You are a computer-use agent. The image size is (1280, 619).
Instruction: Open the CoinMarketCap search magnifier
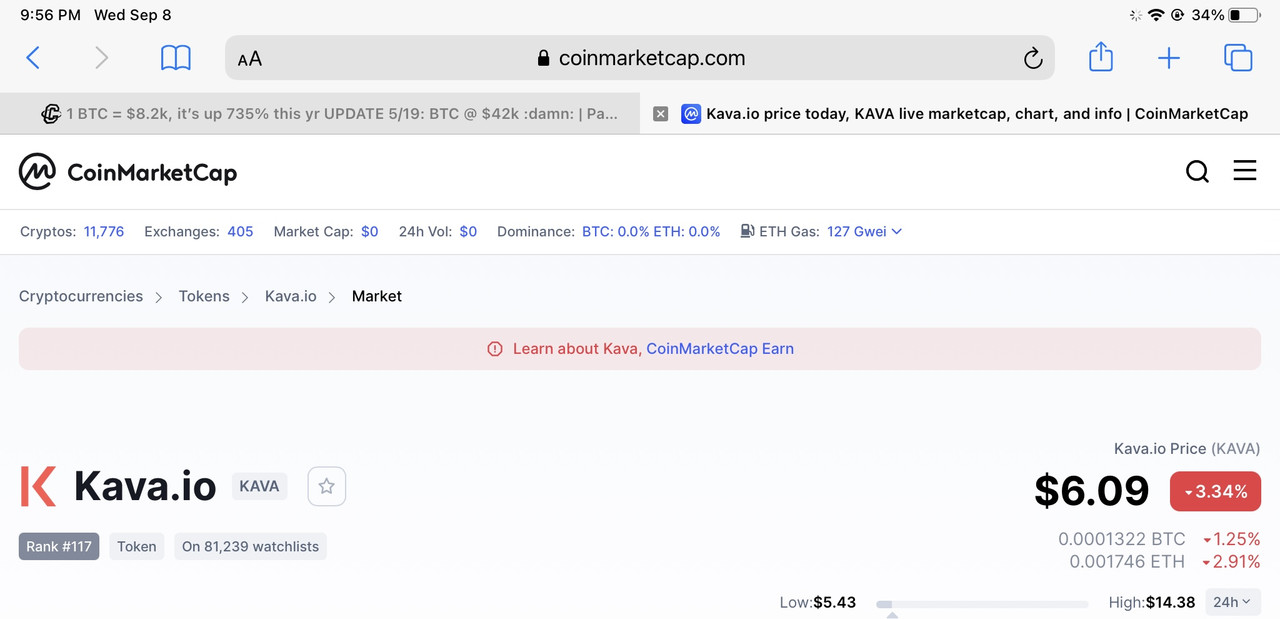tap(1197, 172)
